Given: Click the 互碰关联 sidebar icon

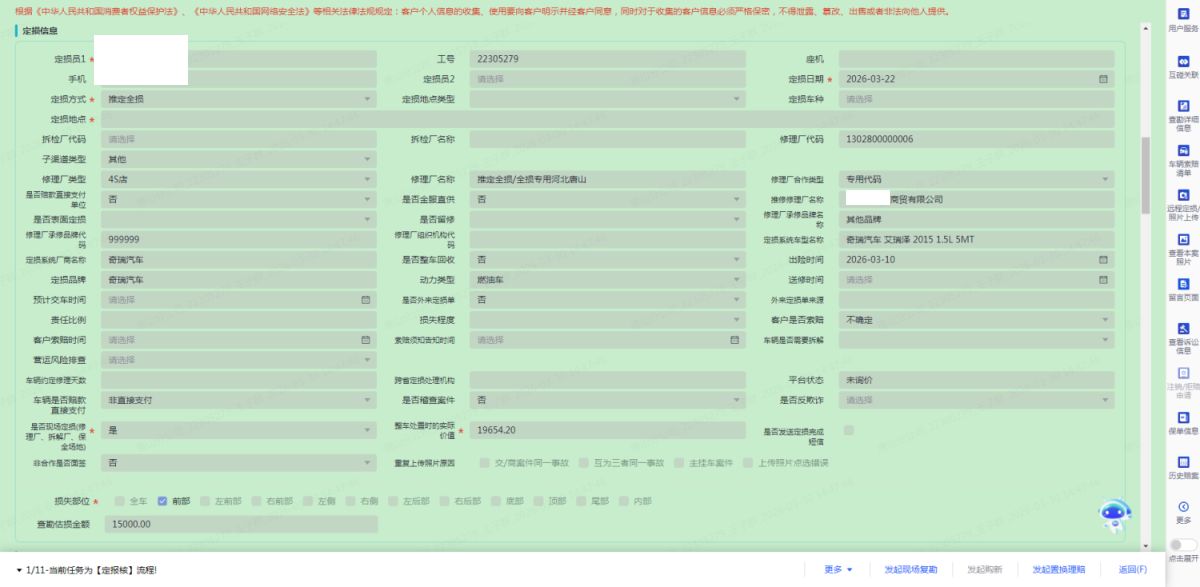Looking at the screenshot, I should [x=1183, y=64].
